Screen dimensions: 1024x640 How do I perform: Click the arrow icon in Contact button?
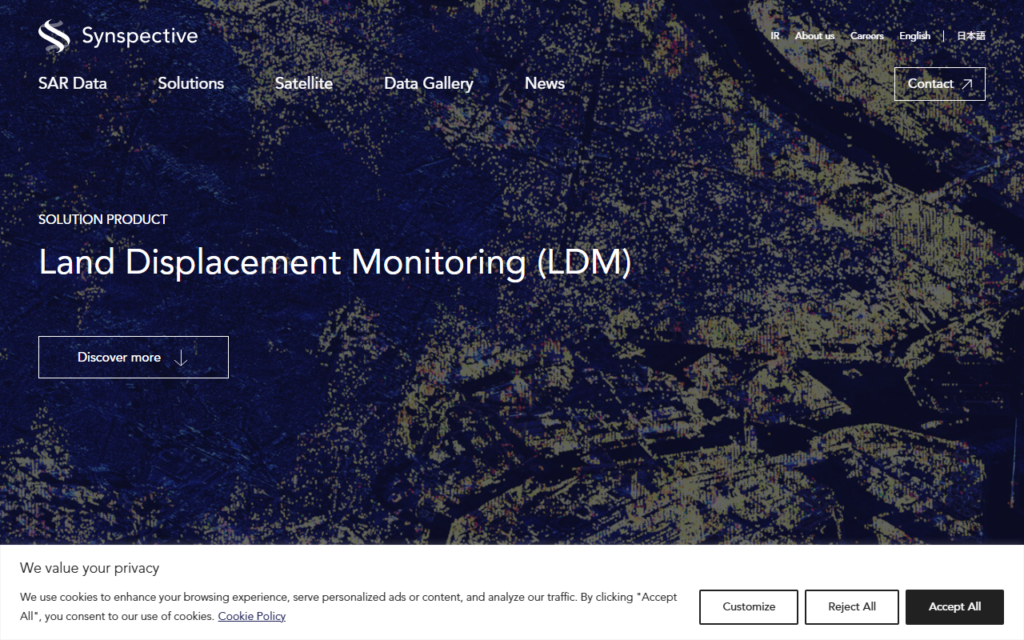(966, 84)
